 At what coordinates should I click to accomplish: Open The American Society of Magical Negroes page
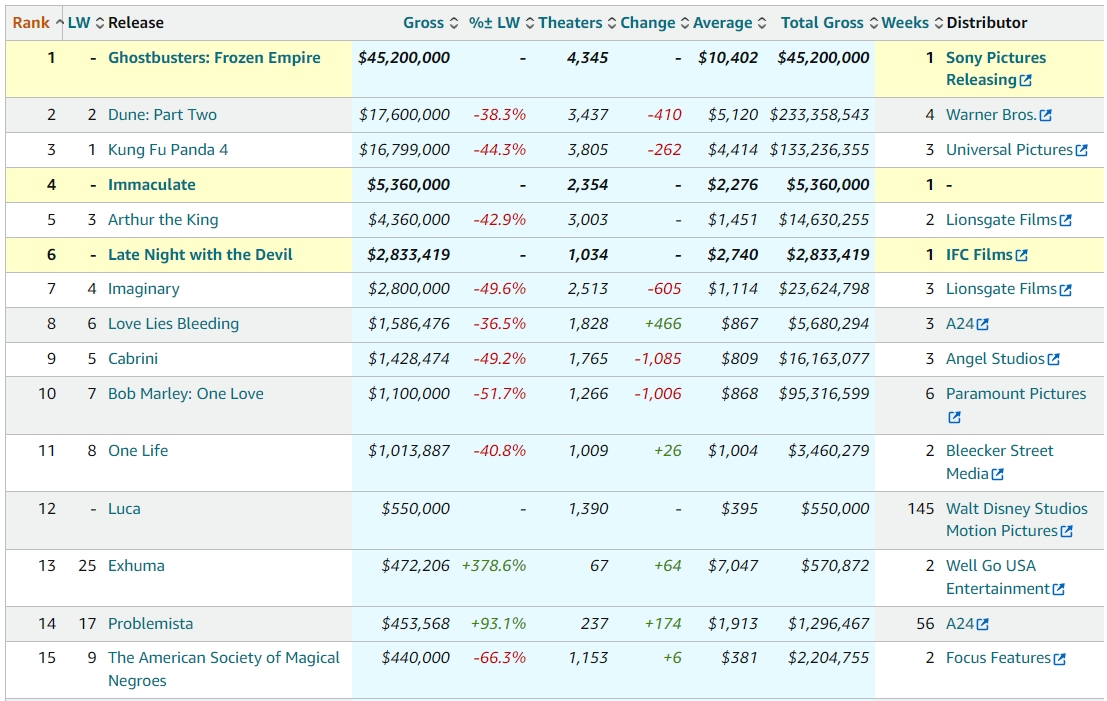224,669
